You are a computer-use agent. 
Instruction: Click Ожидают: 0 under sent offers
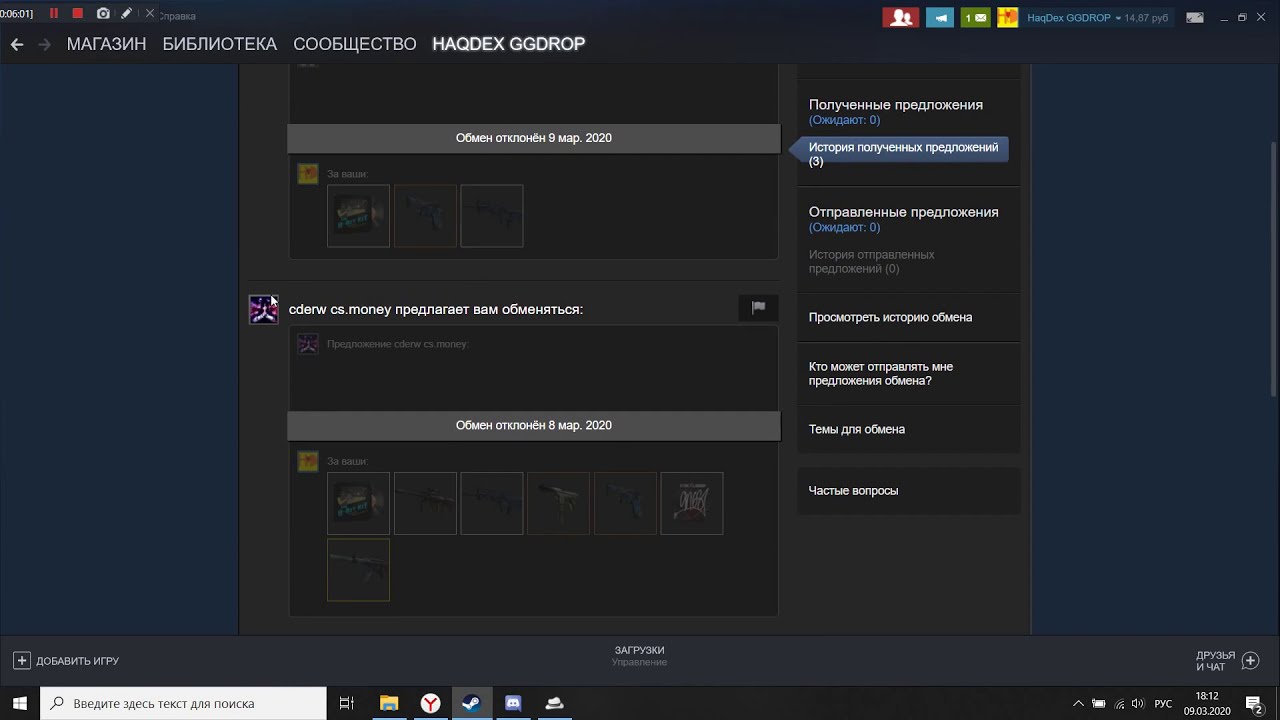click(x=844, y=227)
